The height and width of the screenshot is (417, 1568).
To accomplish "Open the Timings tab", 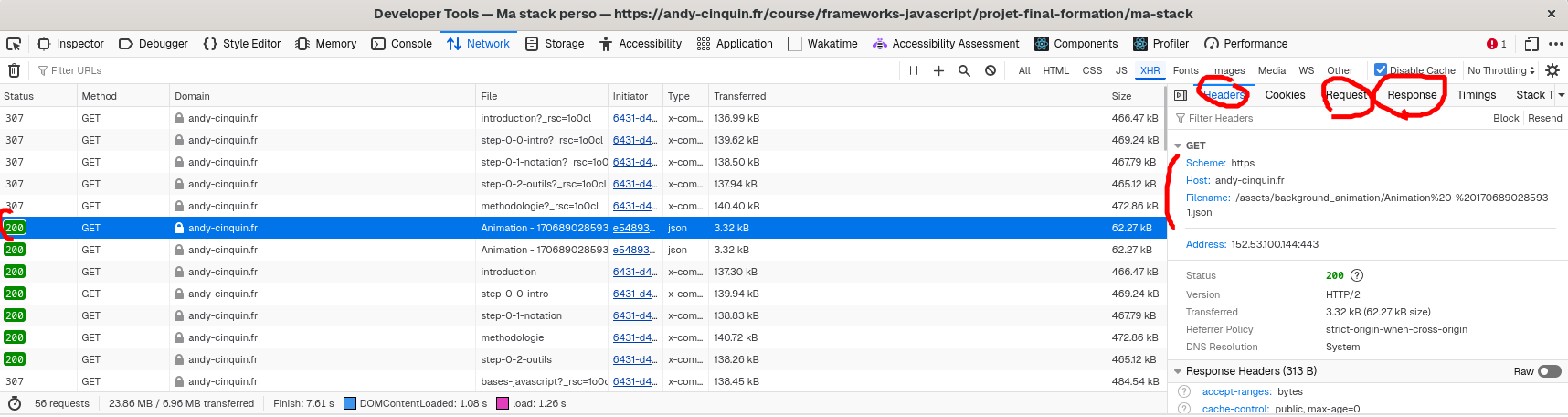I will tap(1476, 95).
